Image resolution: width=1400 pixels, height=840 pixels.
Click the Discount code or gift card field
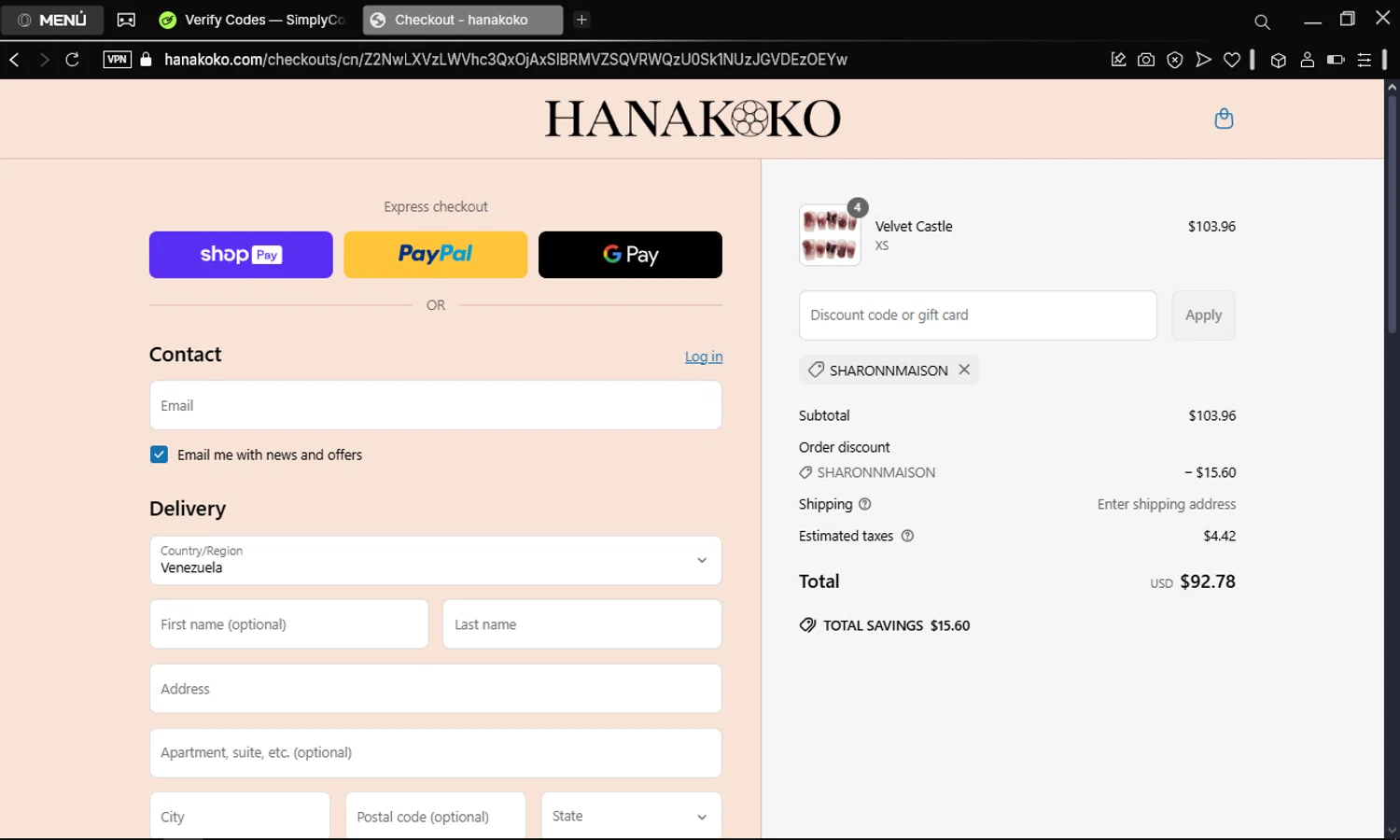(978, 315)
